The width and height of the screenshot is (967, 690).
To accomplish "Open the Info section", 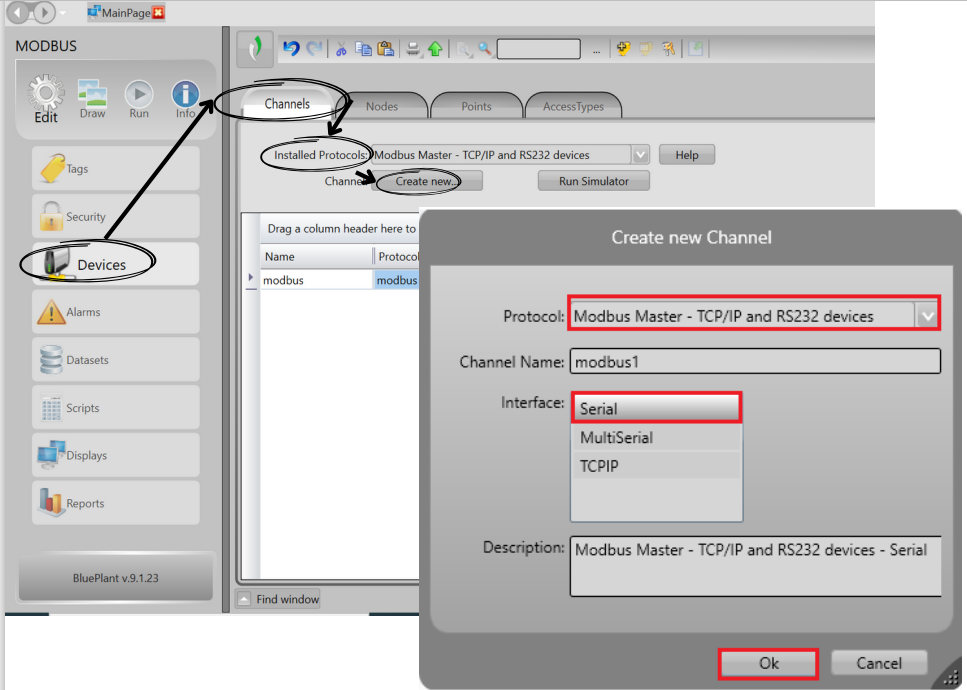I will (x=185, y=99).
